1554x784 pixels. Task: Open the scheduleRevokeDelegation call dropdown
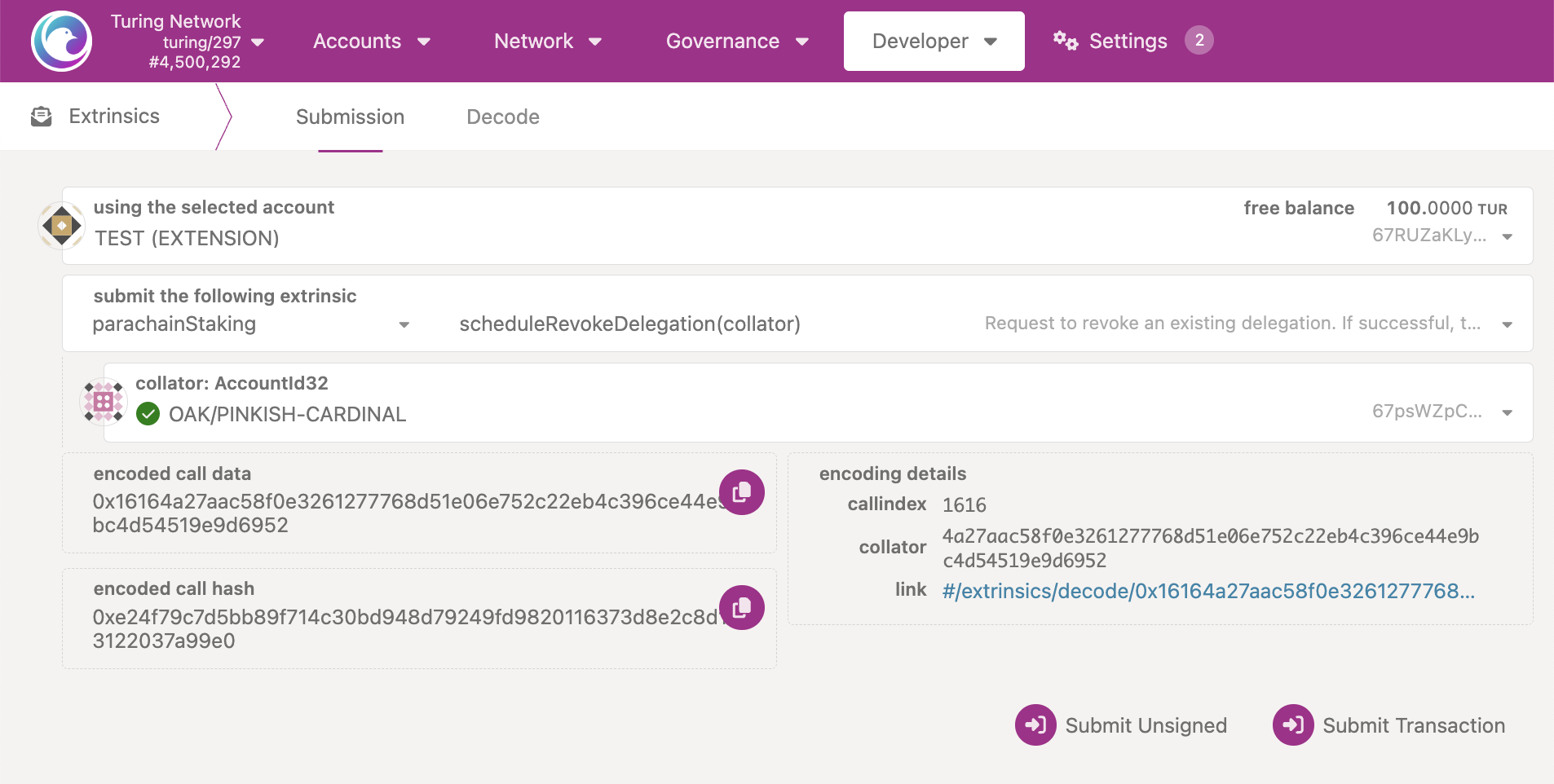985,324
